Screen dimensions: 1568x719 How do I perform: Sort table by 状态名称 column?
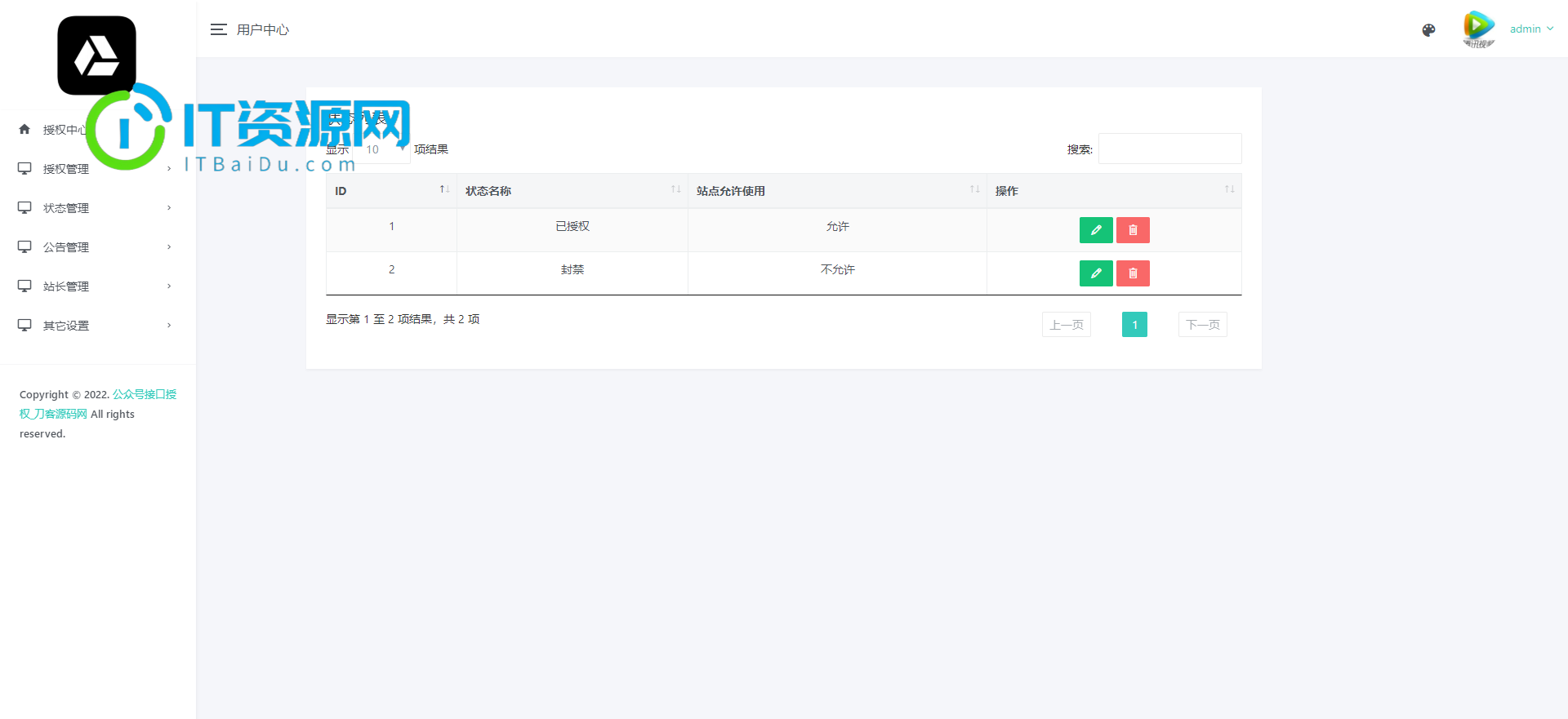572,191
